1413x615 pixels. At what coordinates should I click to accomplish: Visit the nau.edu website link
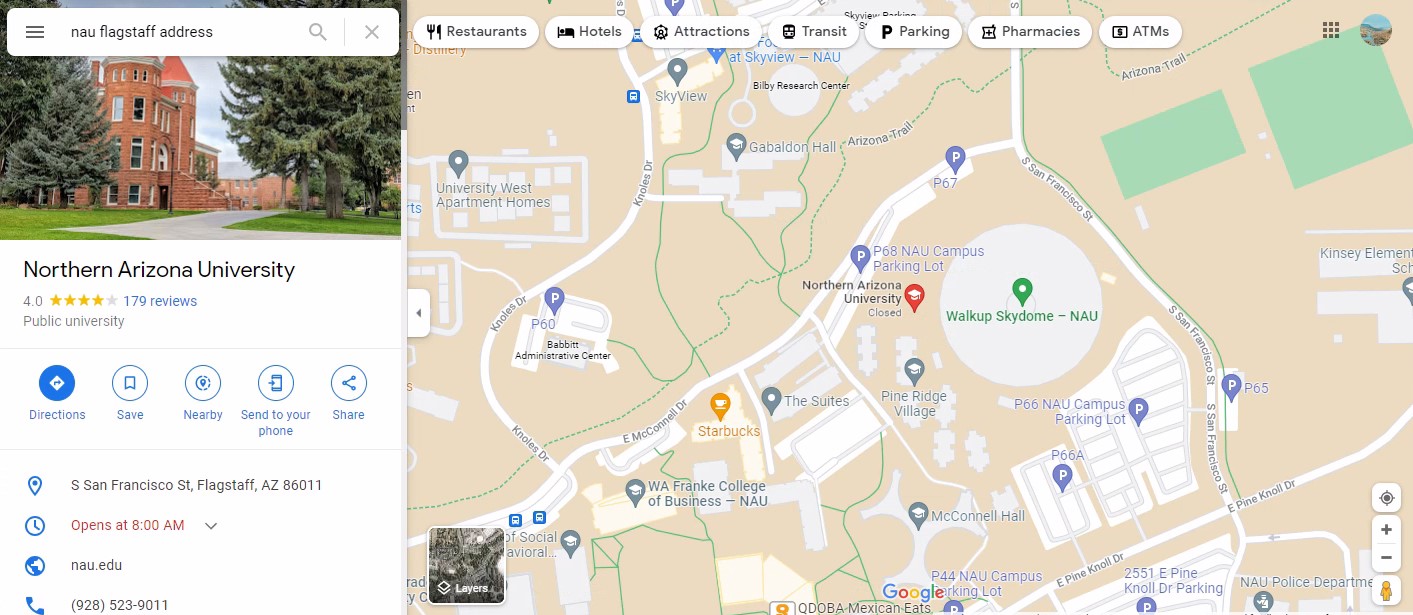click(x=97, y=565)
